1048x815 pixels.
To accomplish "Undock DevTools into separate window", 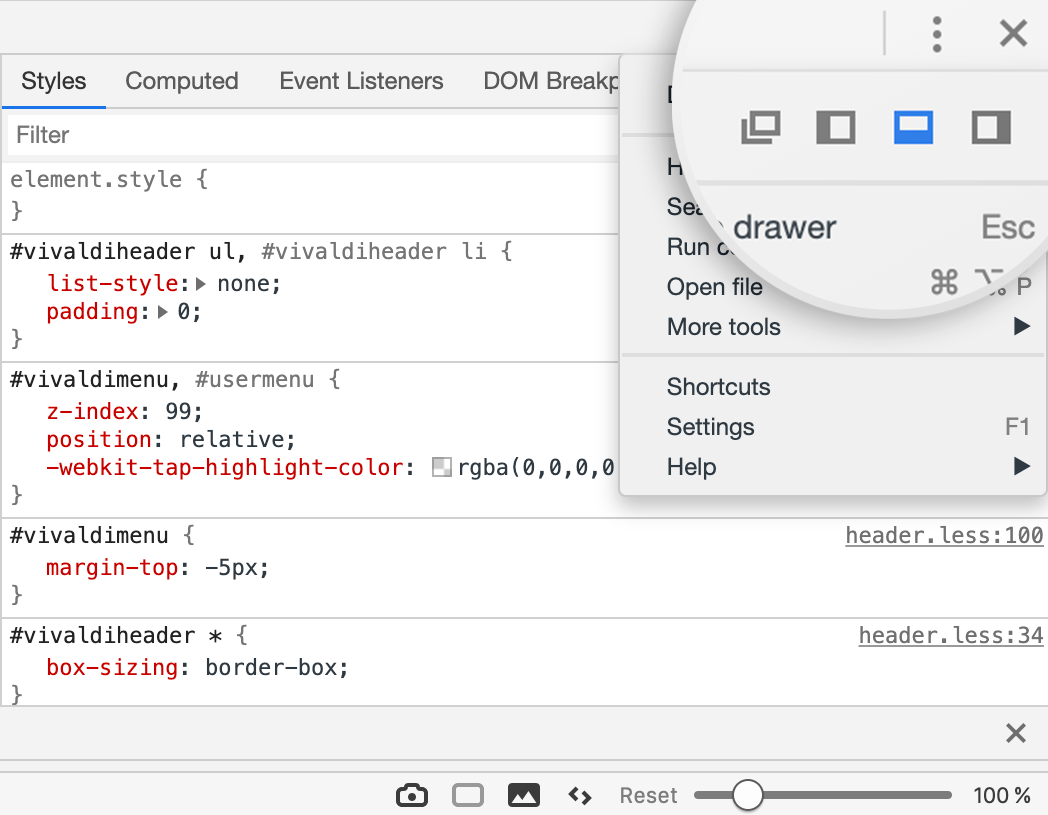I will tap(761, 127).
